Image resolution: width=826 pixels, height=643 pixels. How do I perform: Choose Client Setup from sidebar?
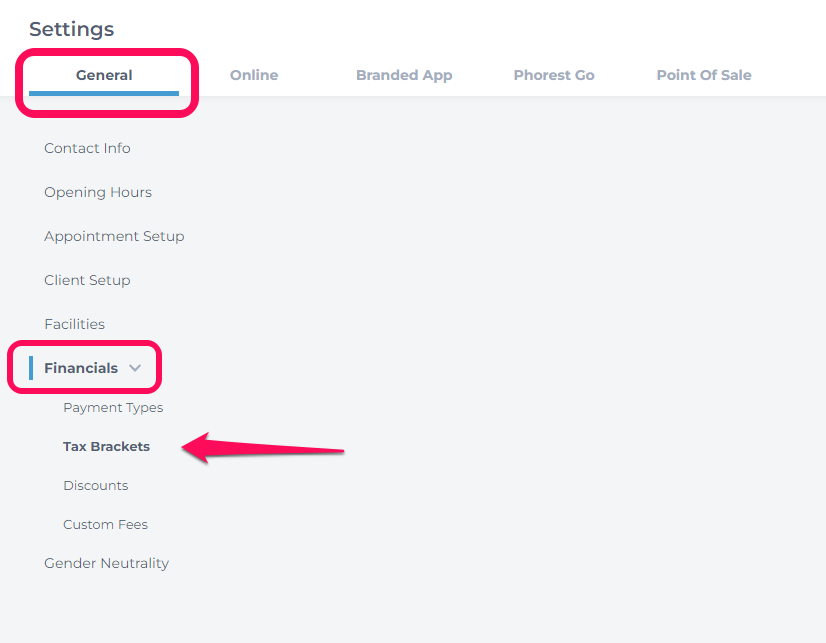coord(87,280)
